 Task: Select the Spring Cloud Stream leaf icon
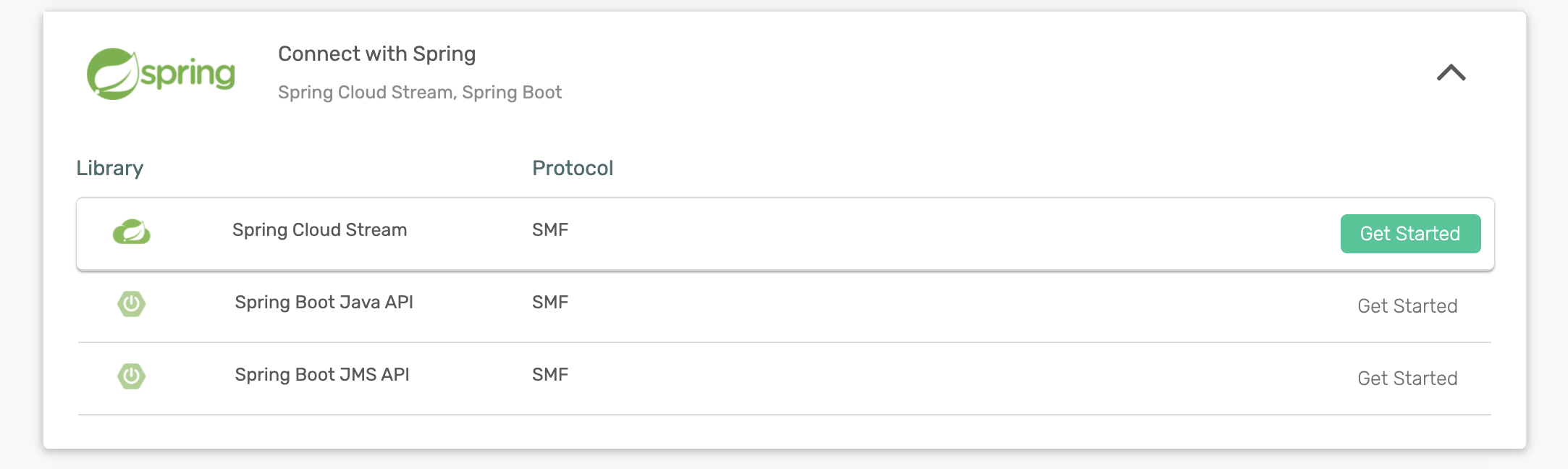click(x=132, y=232)
